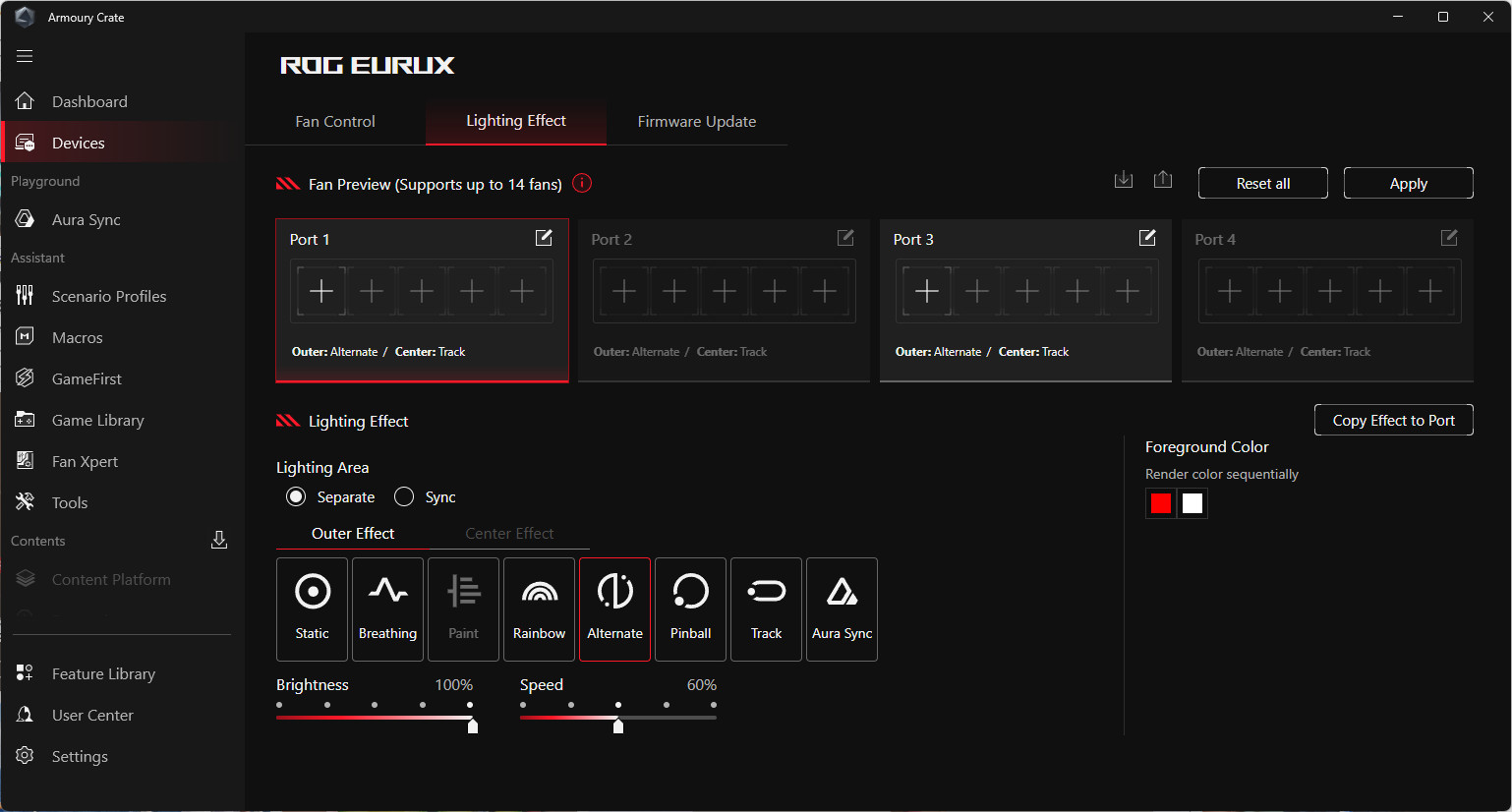Select the first fan slot in Port 1

click(321, 291)
